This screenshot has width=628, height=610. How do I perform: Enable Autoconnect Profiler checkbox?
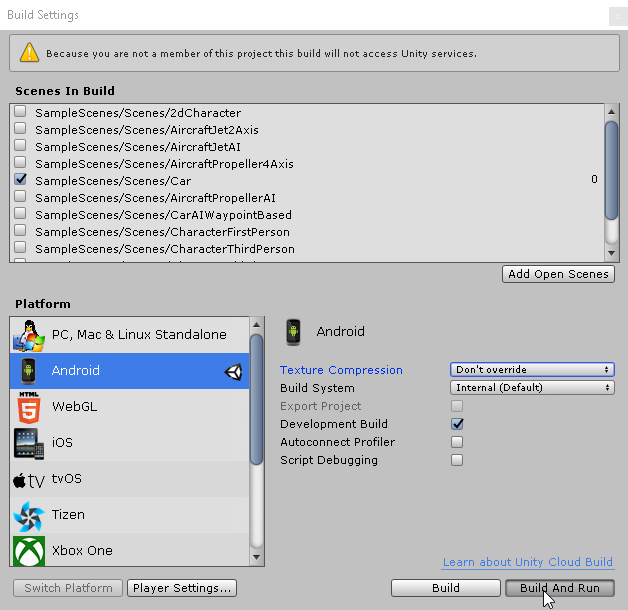tap(457, 442)
